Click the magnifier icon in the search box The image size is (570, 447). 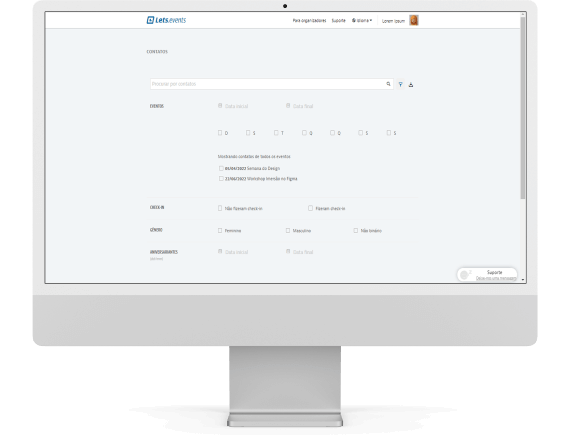[x=388, y=84]
